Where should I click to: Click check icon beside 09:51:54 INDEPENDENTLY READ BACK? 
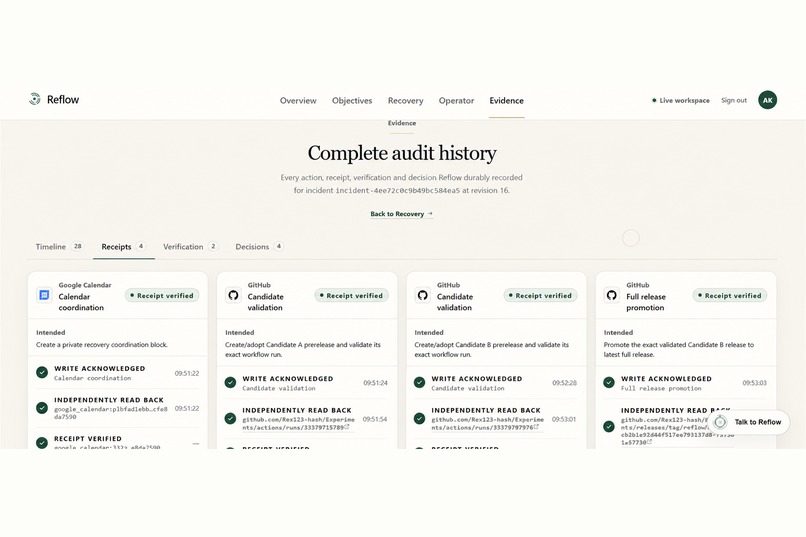pyautogui.click(x=230, y=419)
